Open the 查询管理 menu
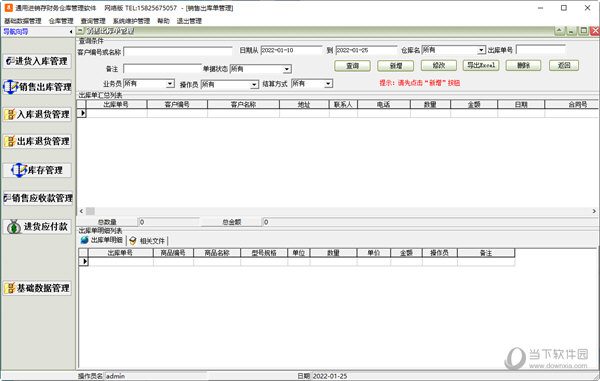The height and width of the screenshot is (381, 600). 93,21
